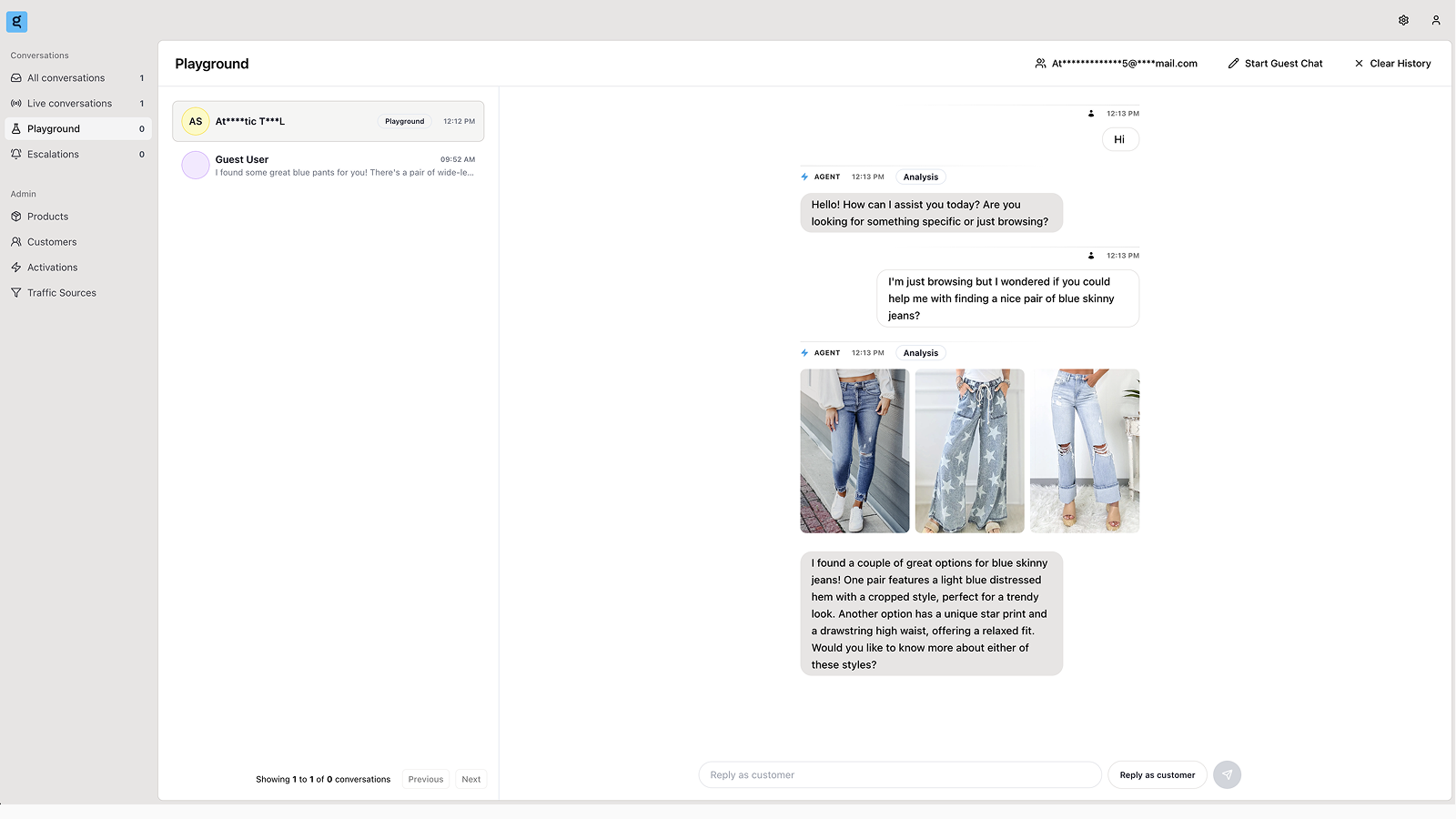This screenshot has width=1456, height=819.
Task: Click the lightning icon by second AGENT label
Action: [804, 353]
